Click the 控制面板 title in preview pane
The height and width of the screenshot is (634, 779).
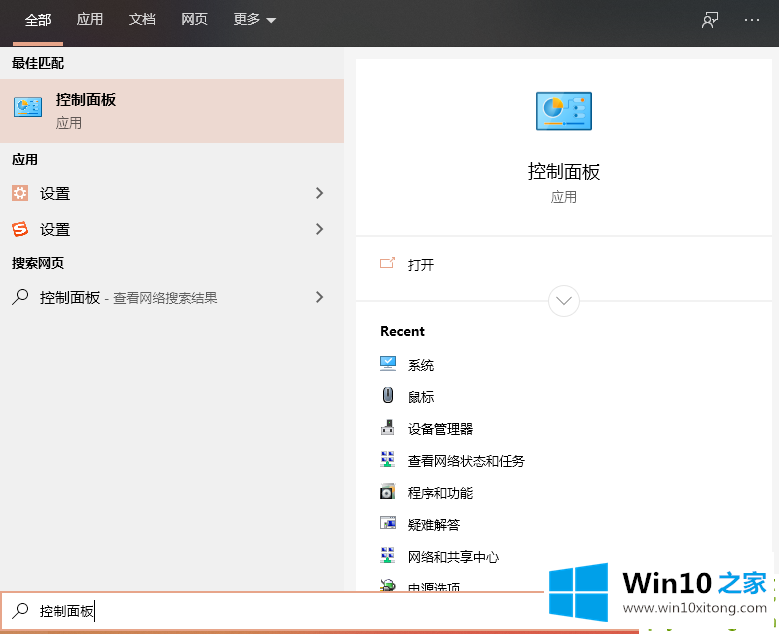pos(563,171)
